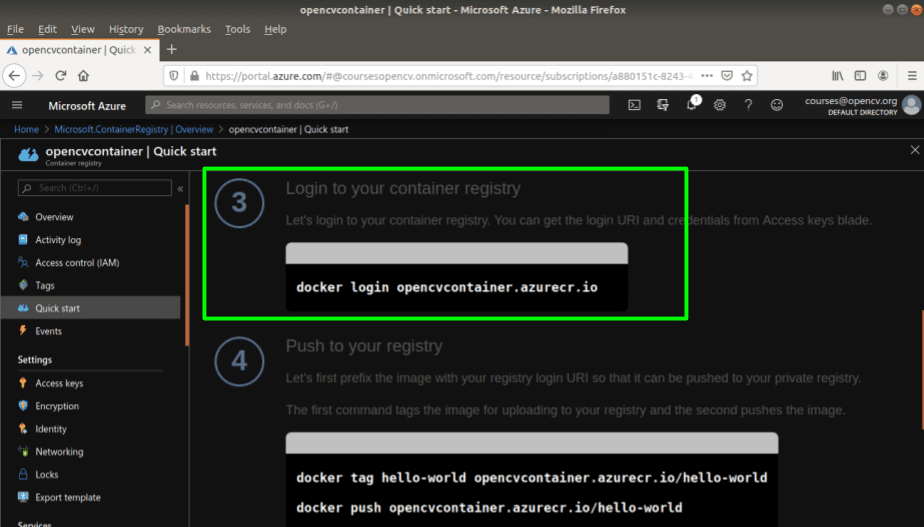Open Export template
This screenshot has height=527, width=924.
click(68, 498)
